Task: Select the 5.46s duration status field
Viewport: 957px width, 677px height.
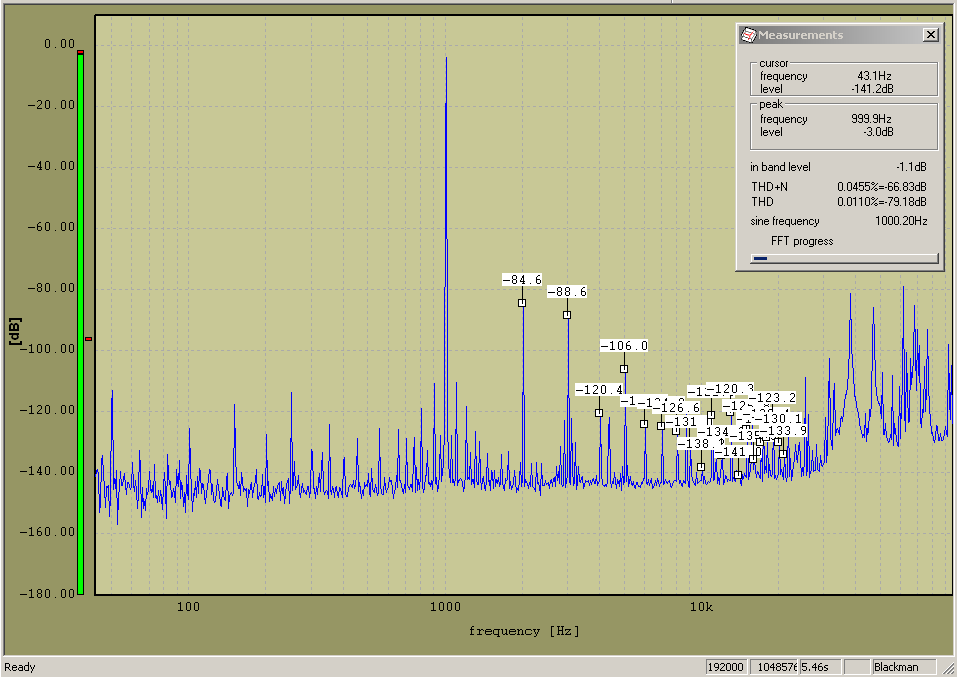Action: point(819,667)
